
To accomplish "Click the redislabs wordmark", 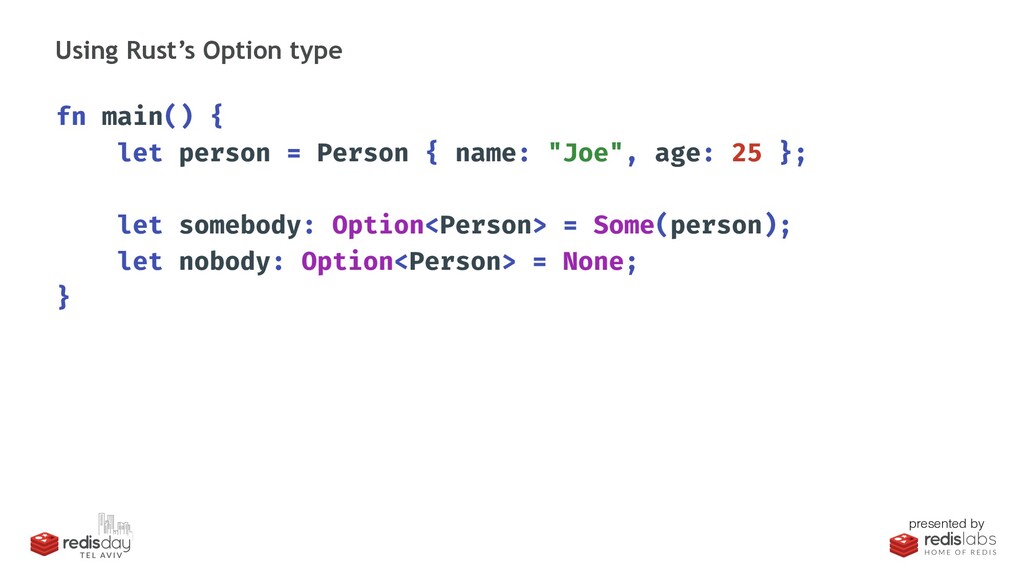I will pyautogui.click(x=960, y=540).
